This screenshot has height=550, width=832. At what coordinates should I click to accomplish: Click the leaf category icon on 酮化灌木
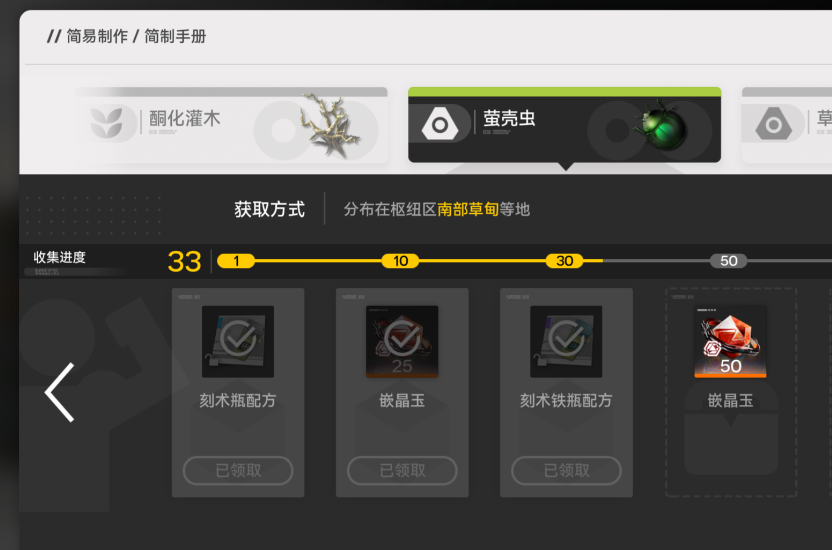(x=107, y=123)
